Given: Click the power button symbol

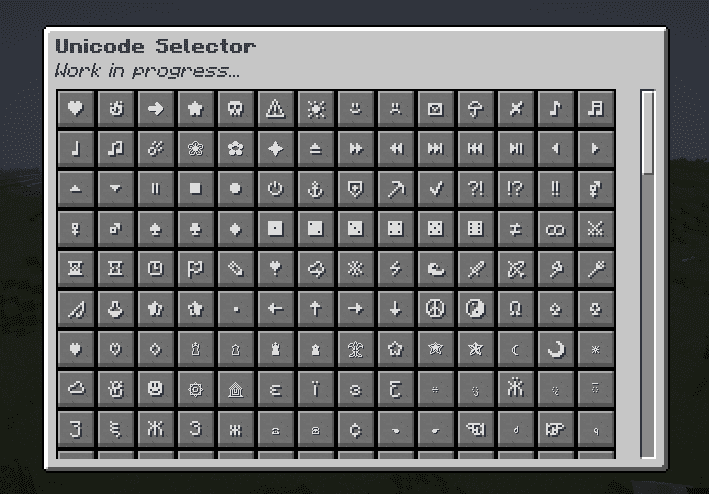Looking at the screenshot, I should 275,188.
